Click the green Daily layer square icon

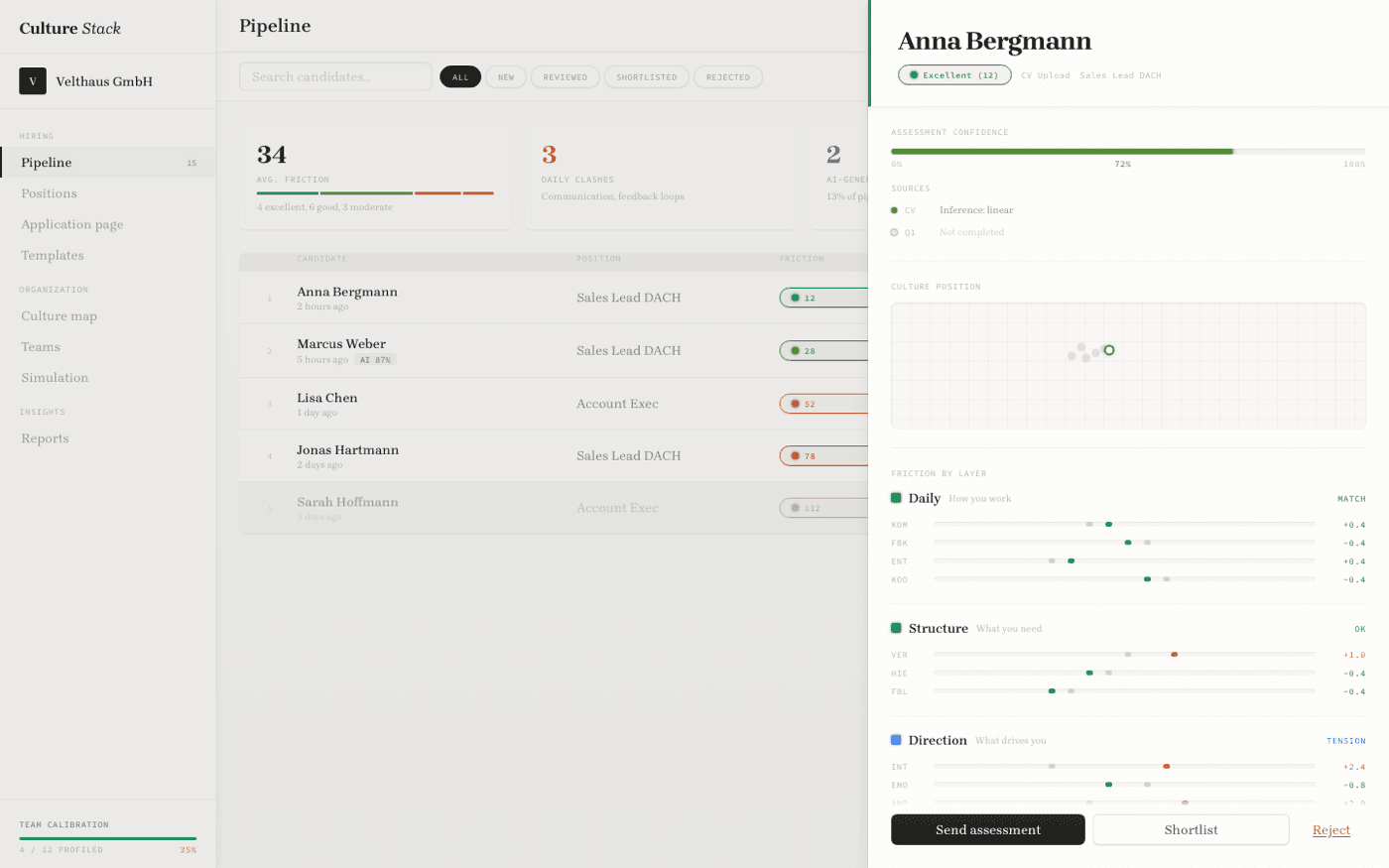click(x=896, y=498)
